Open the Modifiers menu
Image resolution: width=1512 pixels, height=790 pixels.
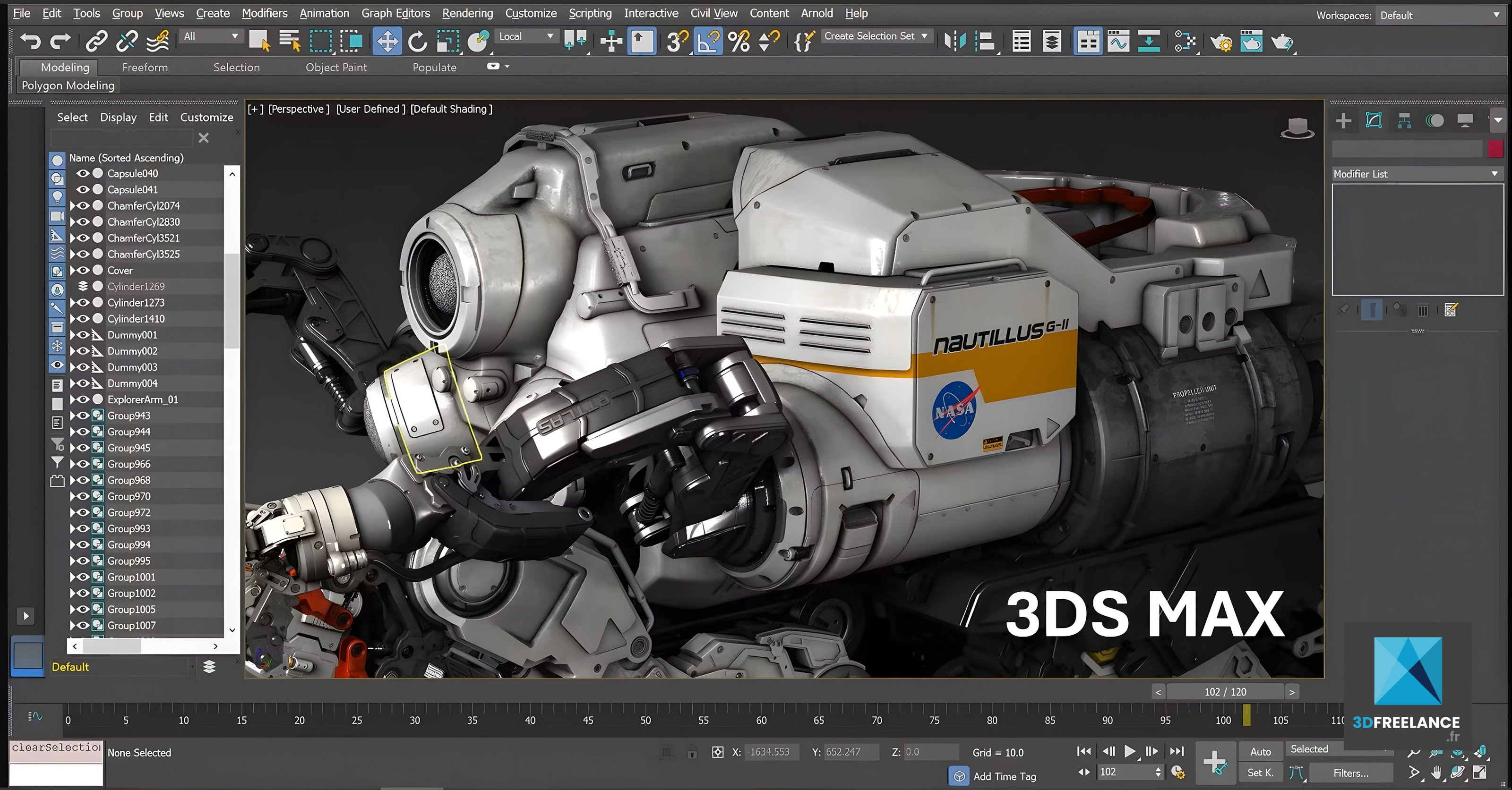coord(264,13)
